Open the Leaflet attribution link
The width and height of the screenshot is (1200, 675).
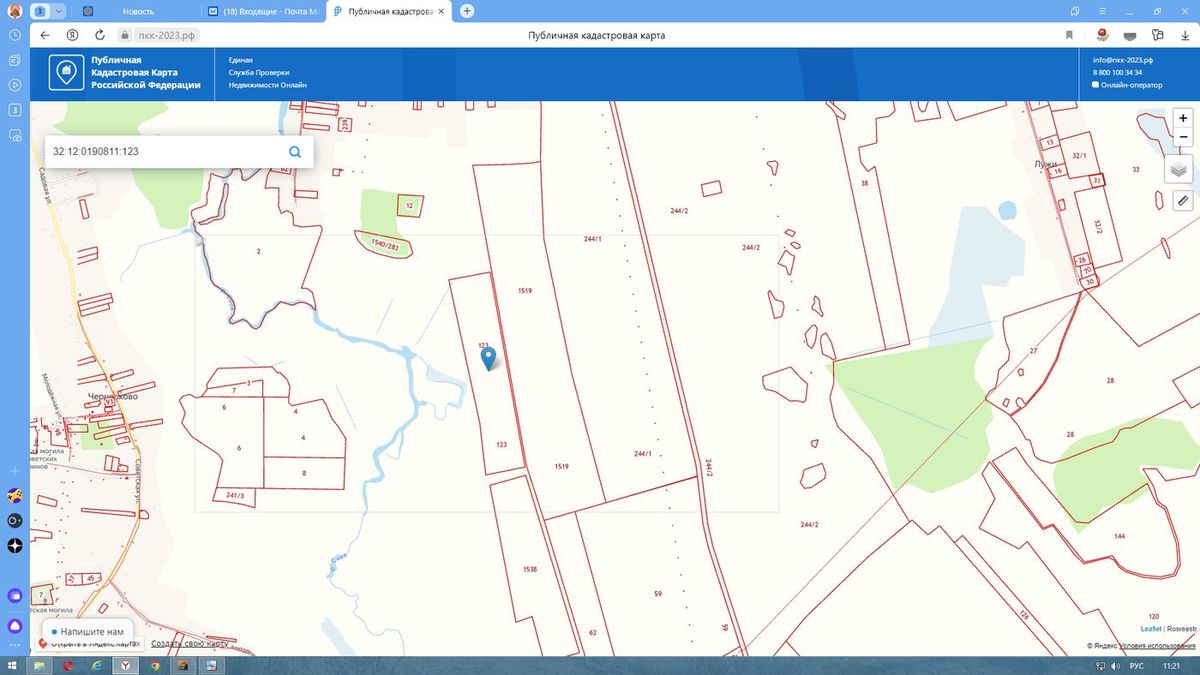[x=1151, y=628]
